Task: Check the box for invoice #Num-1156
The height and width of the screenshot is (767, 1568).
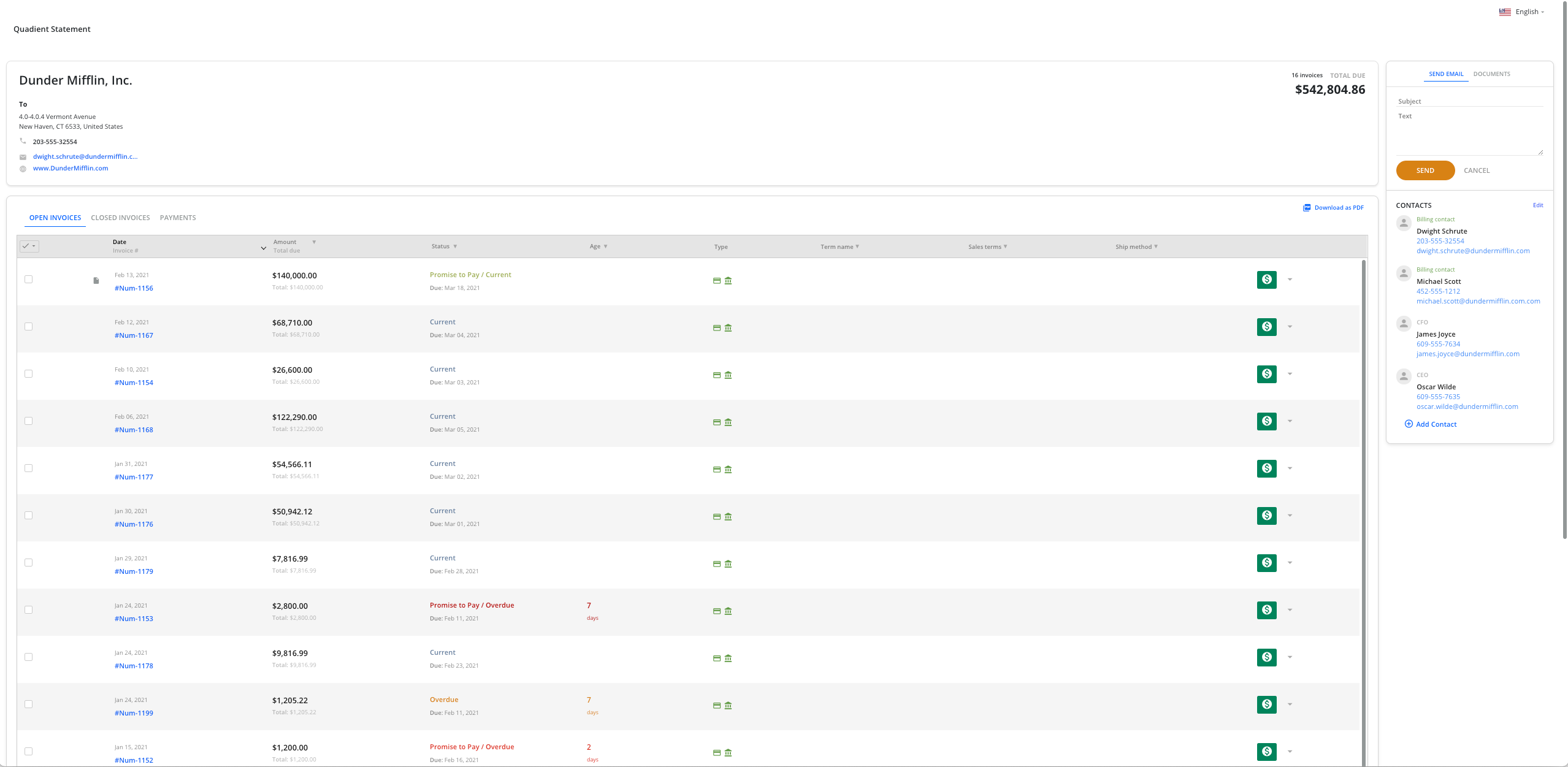Action: tap(29, 280)
